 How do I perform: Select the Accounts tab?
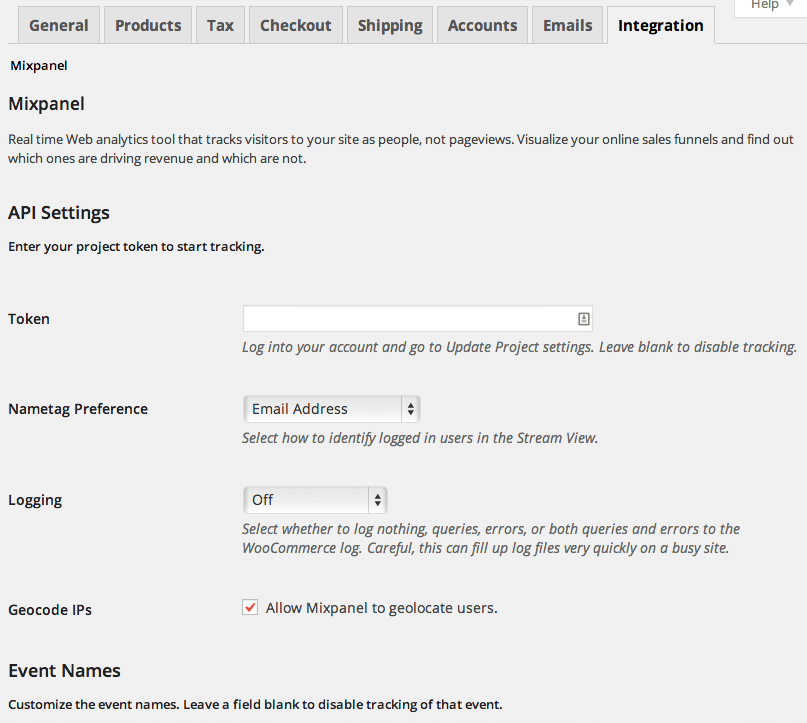pos(482,25)
